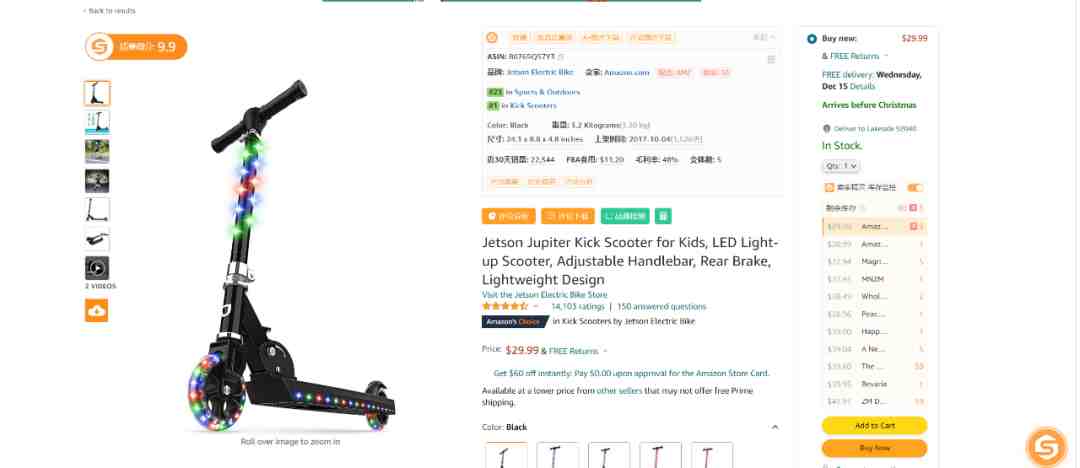Select the second scooter thumbnail image
The height and width of the screenshot is (468, 1080).
(x=97, y=122)
